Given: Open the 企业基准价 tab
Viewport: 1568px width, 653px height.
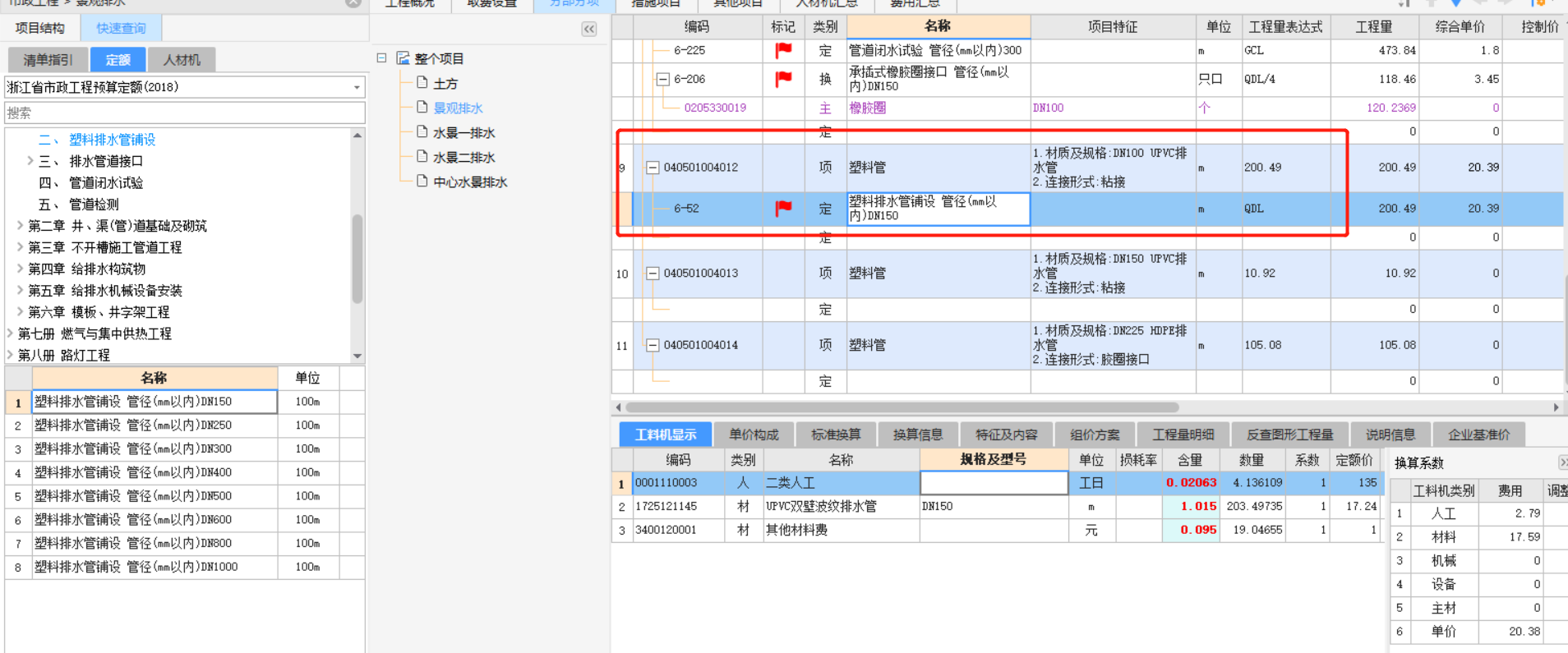Looking at the screenshot, I should pos(1478,435).
